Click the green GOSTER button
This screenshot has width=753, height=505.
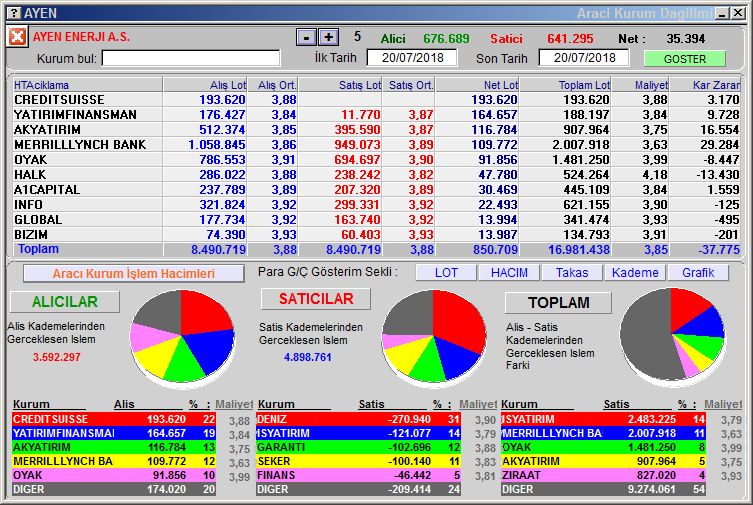coord(684,59)
